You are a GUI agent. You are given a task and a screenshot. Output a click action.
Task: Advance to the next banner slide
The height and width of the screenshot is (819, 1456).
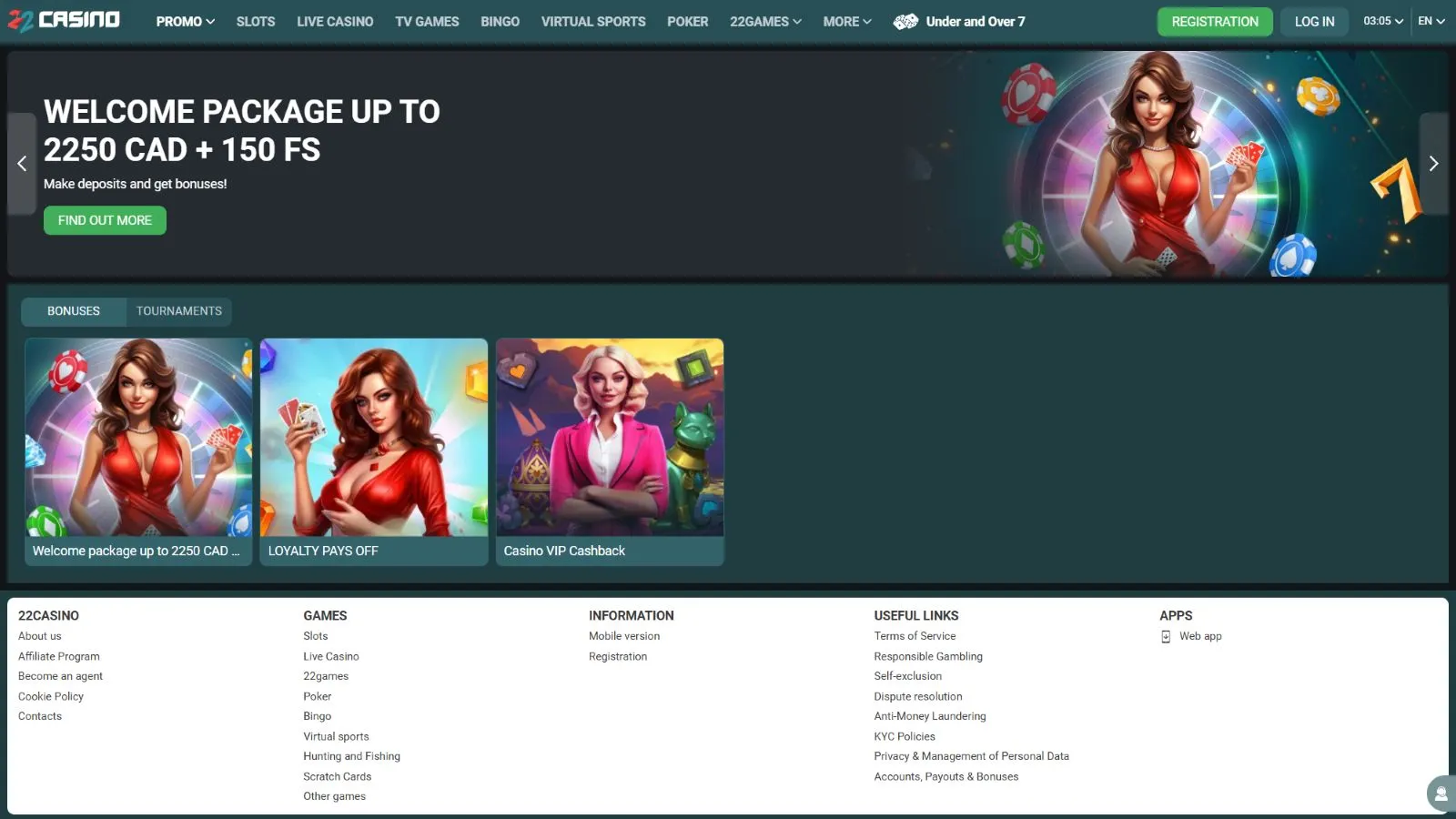tap(1433, 164)
